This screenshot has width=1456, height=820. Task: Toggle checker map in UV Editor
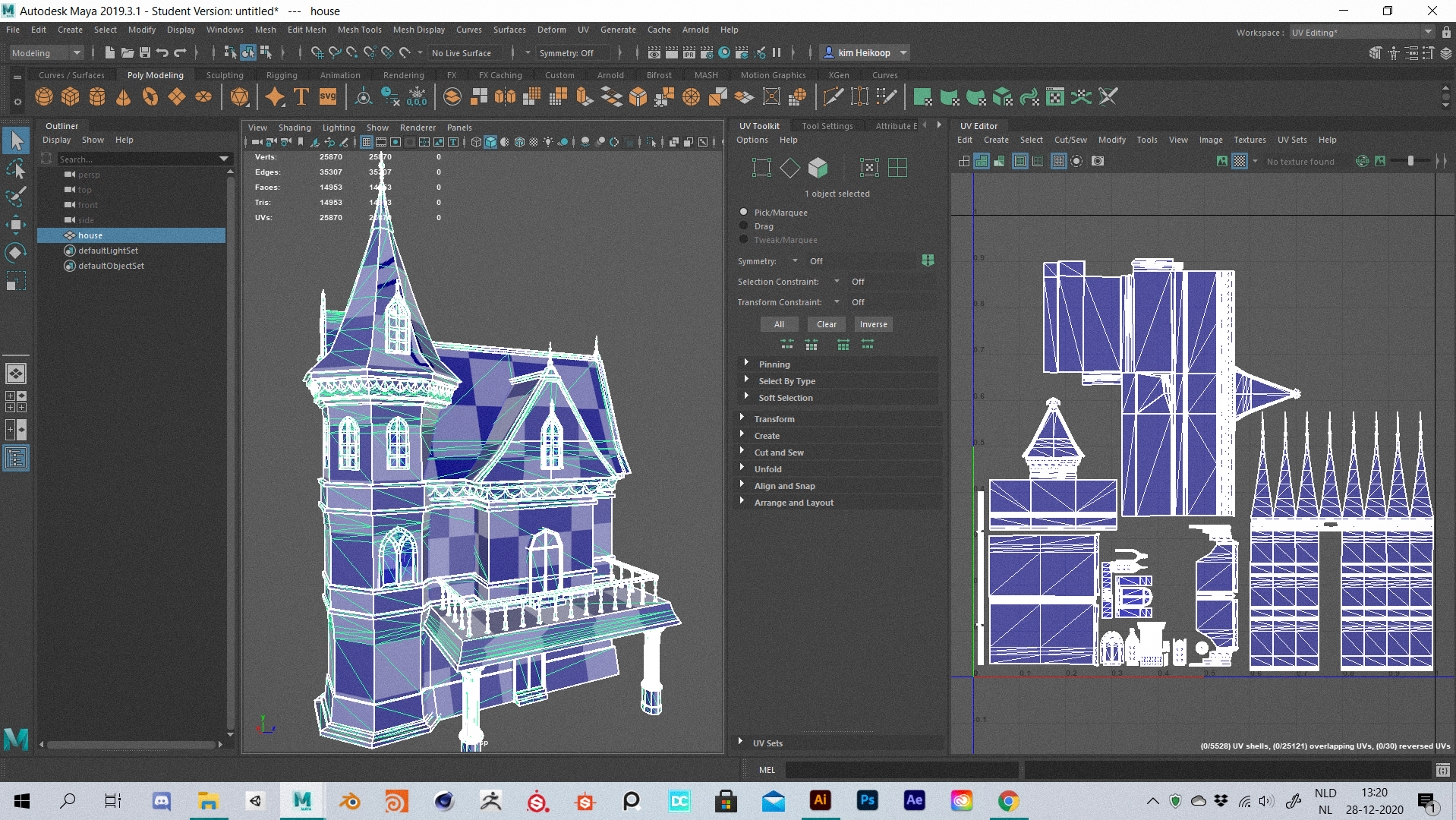click(1239, 161)
